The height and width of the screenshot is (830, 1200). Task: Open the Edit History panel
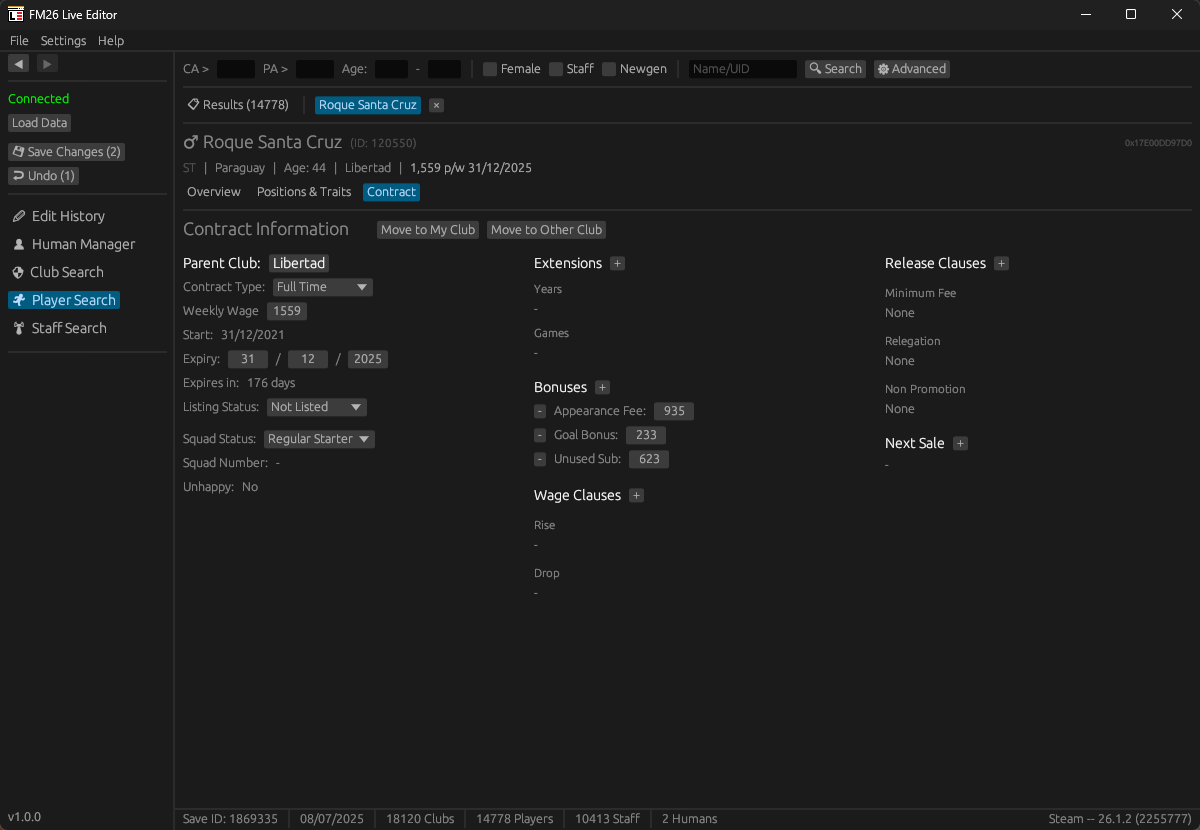(68, 216)
